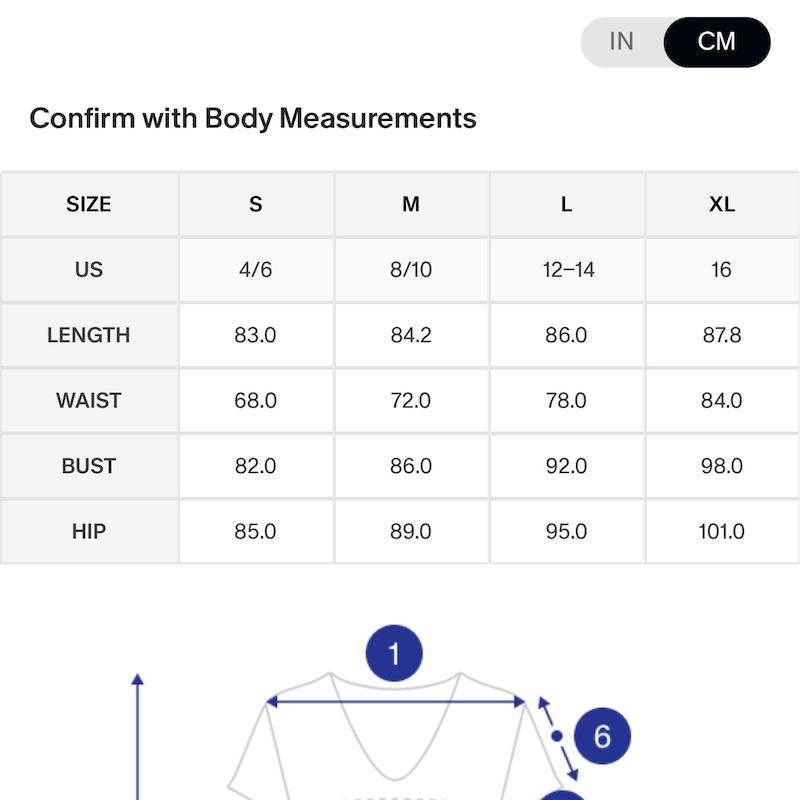
Task: Click the number 1 measurement marker
Action: [394, 653]
